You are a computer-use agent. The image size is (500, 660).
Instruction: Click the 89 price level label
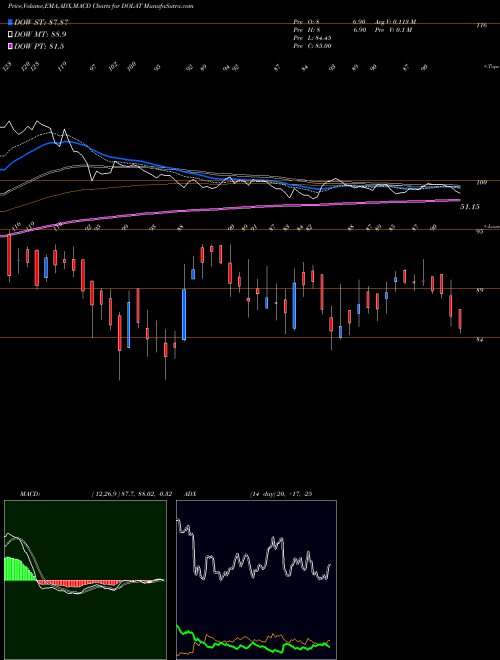click(479, 290)
